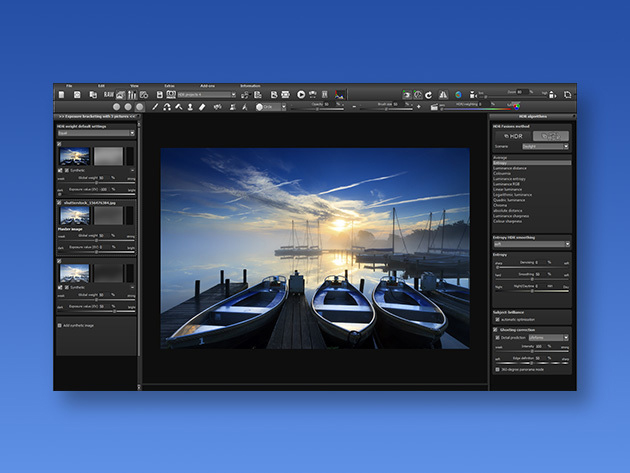Open the Extras menu
The image size is (630, 473).
pos(170,86)
